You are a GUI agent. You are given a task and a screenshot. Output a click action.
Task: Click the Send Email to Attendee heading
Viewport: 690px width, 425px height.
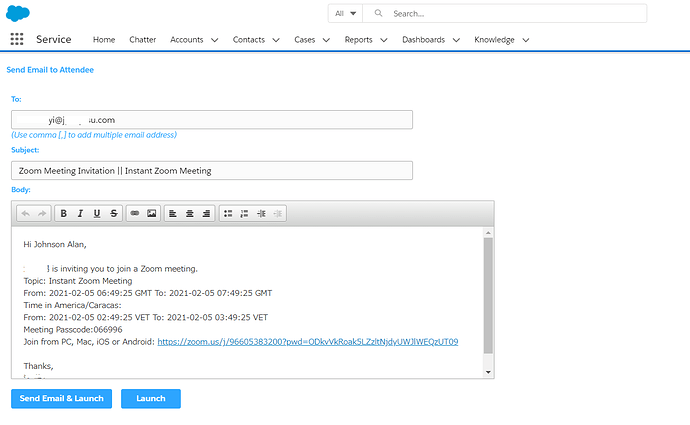click(50, 70)
